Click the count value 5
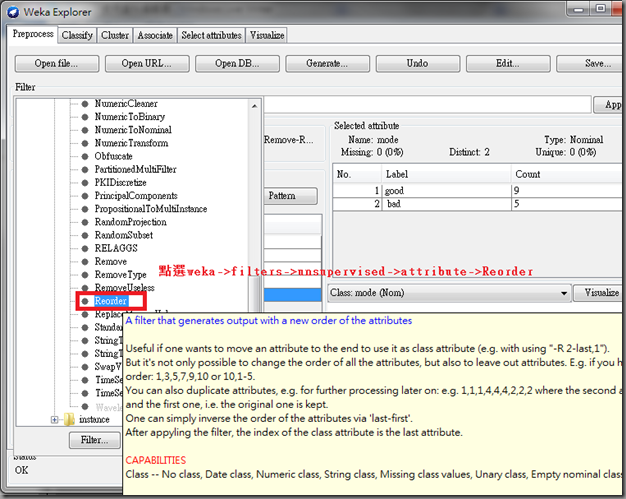 point(516,204)
